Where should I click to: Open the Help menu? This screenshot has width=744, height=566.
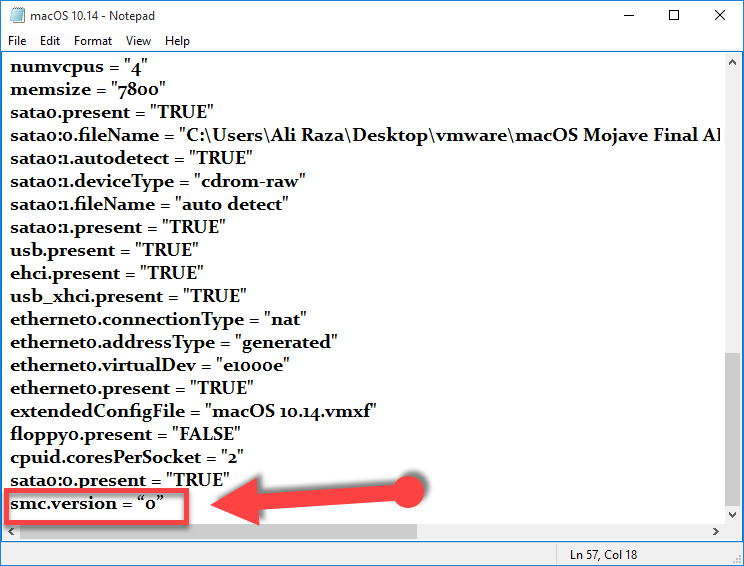click(177, 41)
